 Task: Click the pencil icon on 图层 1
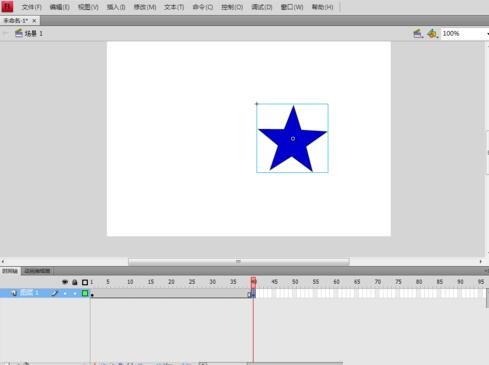[x=54, y=293]
